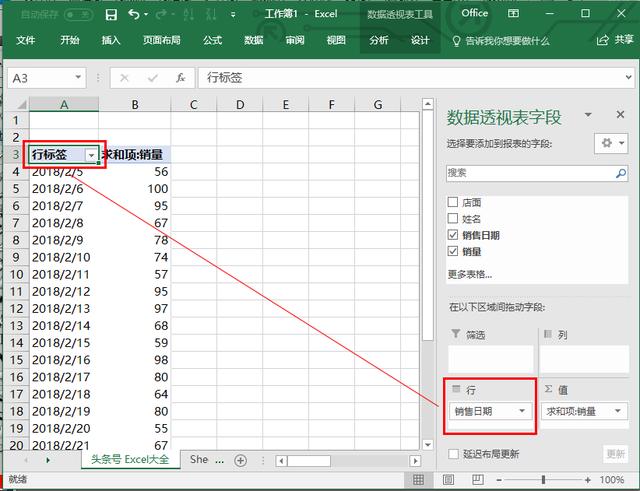
Task: Open the Undo history dropdown arrow
Action: [x=146, y=15]
